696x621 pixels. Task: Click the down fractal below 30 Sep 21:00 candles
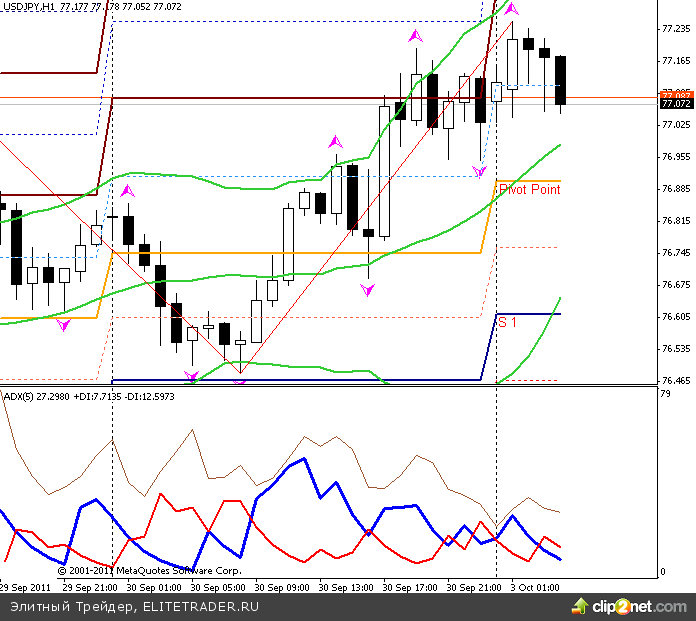480,171
